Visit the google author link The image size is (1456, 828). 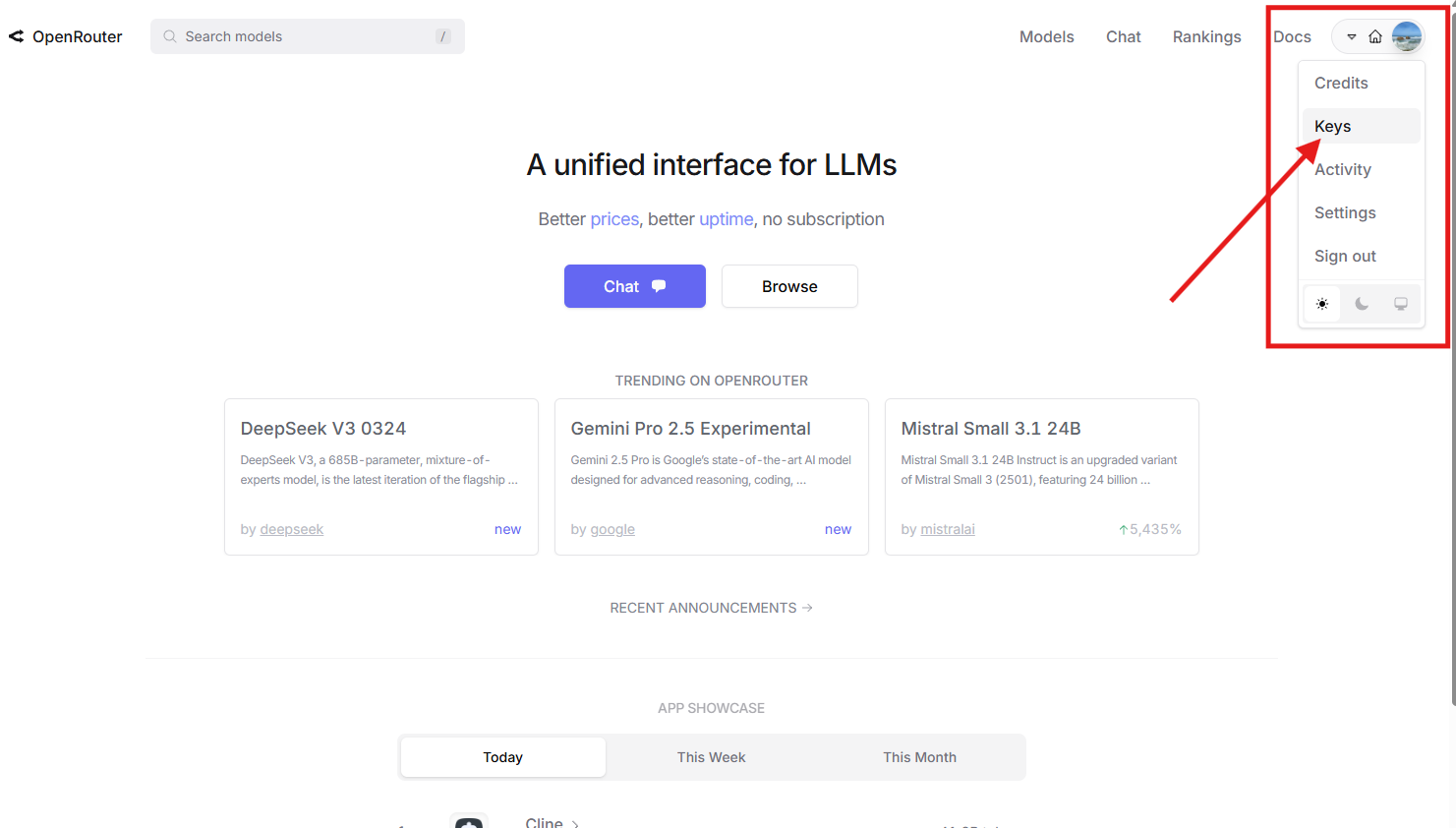(x=612, y=529)
